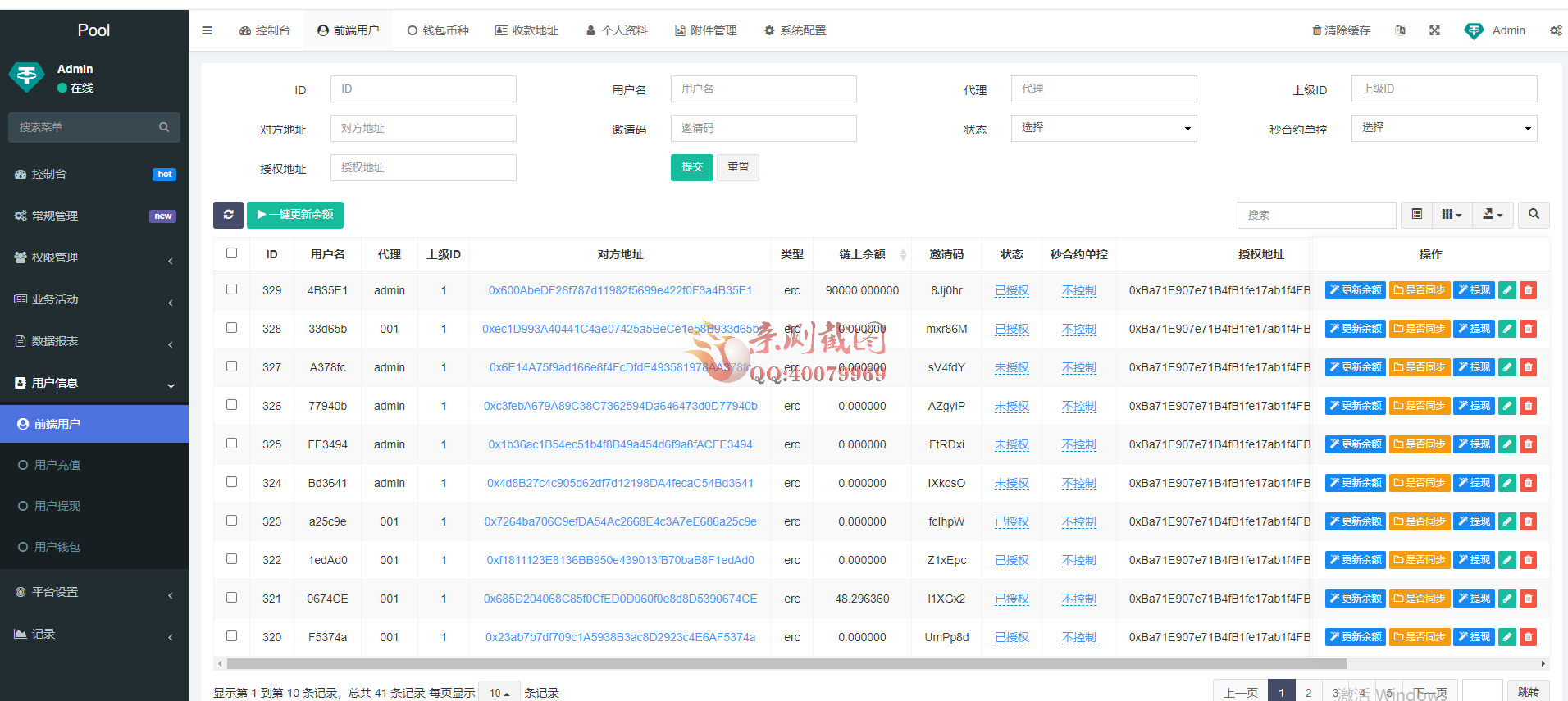This screenshot has height=701, width=1568.
Task: Enter fullscreen with the expand icon
Action: click(x=1434, y=30)
